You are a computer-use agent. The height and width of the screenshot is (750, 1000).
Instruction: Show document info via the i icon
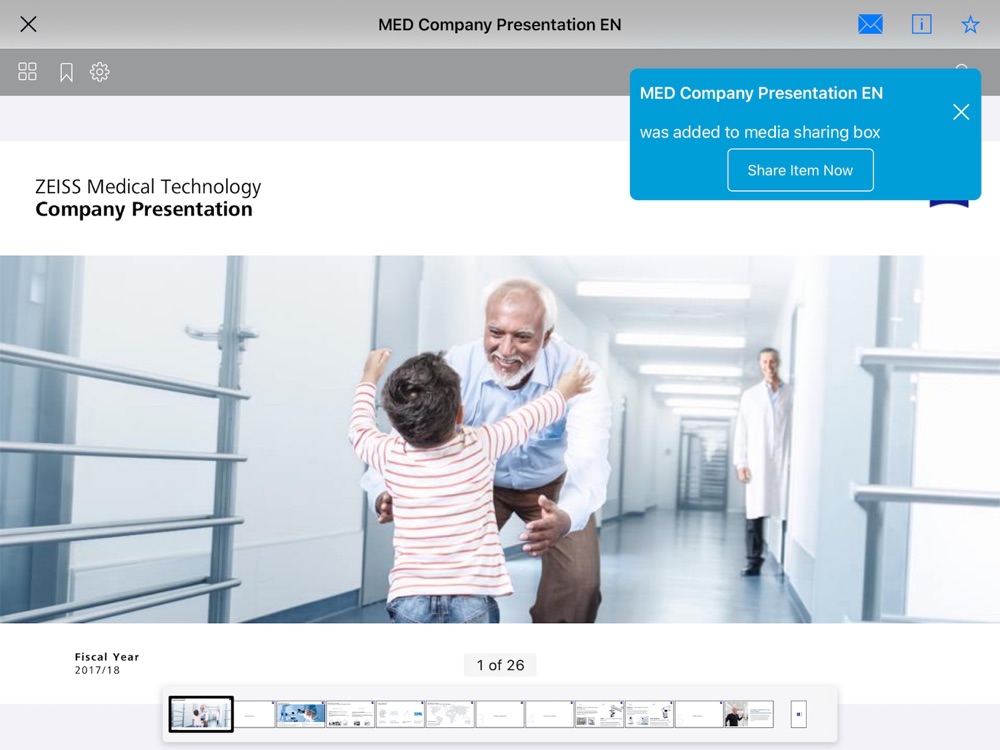[x=921, y=24]
